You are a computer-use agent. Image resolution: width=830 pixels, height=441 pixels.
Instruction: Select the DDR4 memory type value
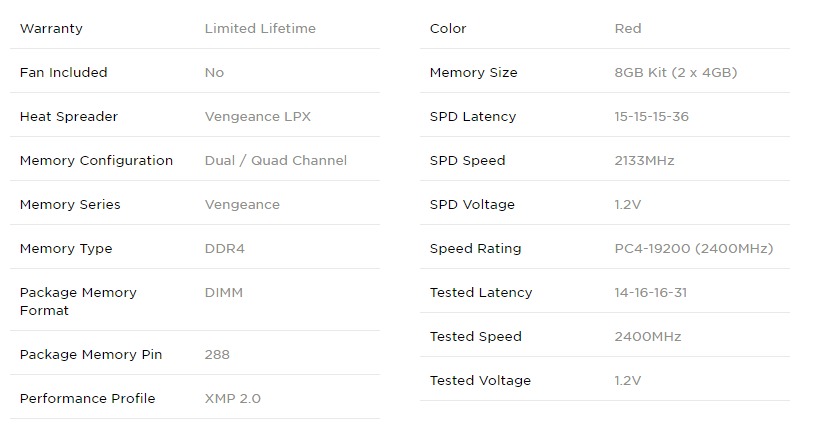(x=224, y=249)
